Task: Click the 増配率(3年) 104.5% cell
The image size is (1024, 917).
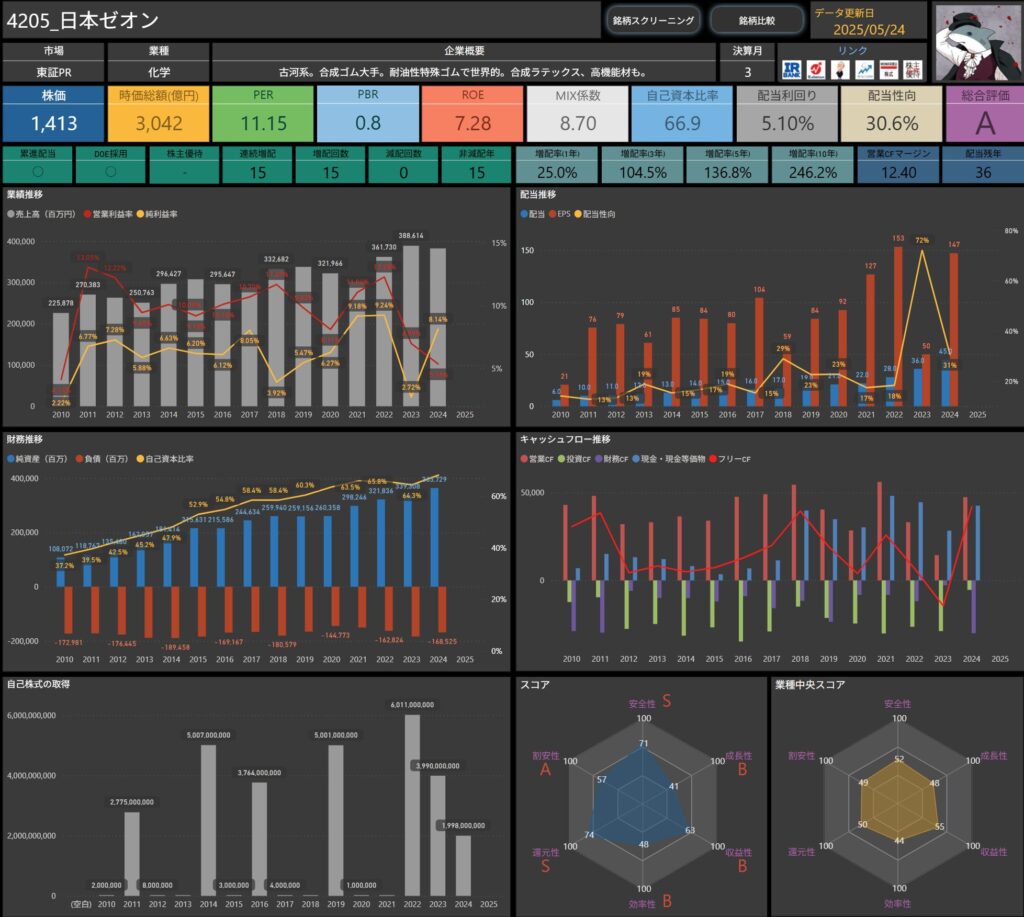Action: [x=643, y=165]
